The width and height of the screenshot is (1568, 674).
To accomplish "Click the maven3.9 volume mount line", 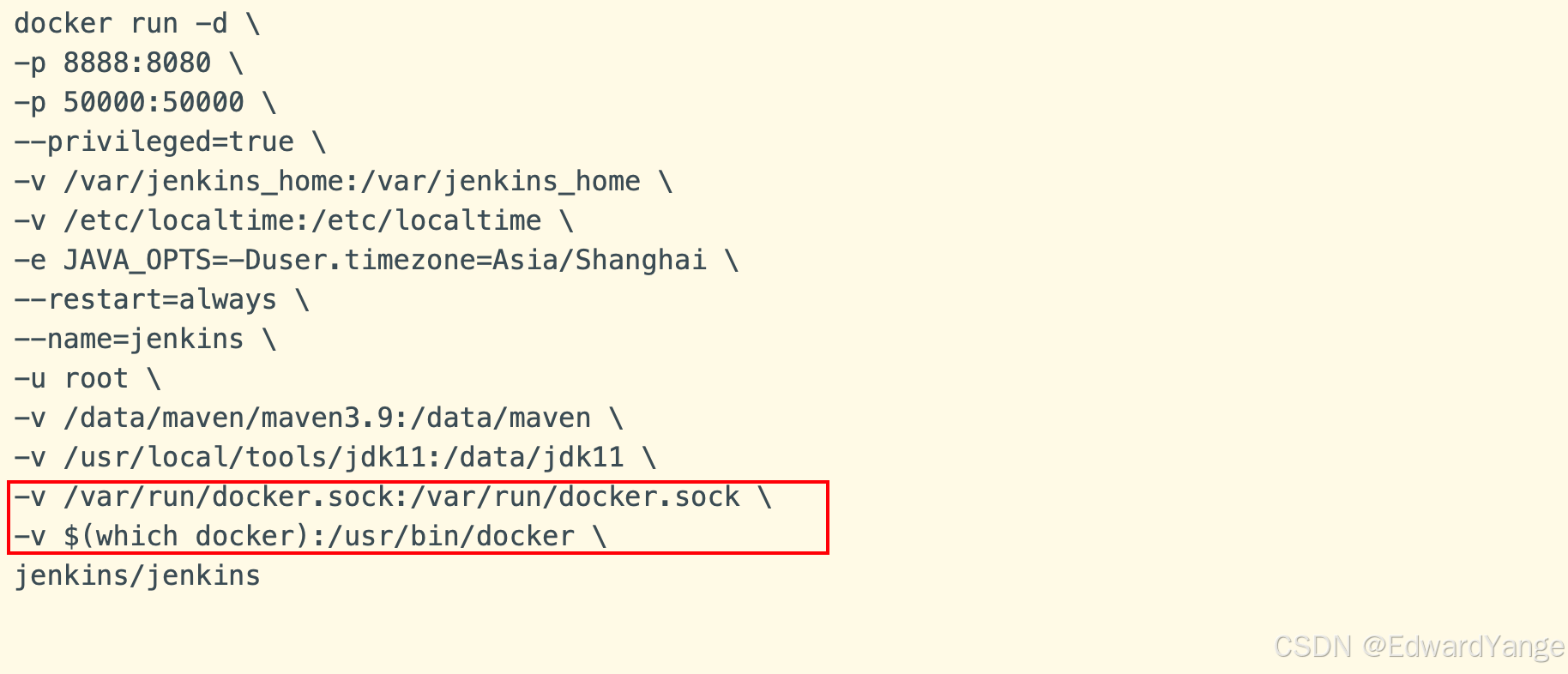I will 318,418.
